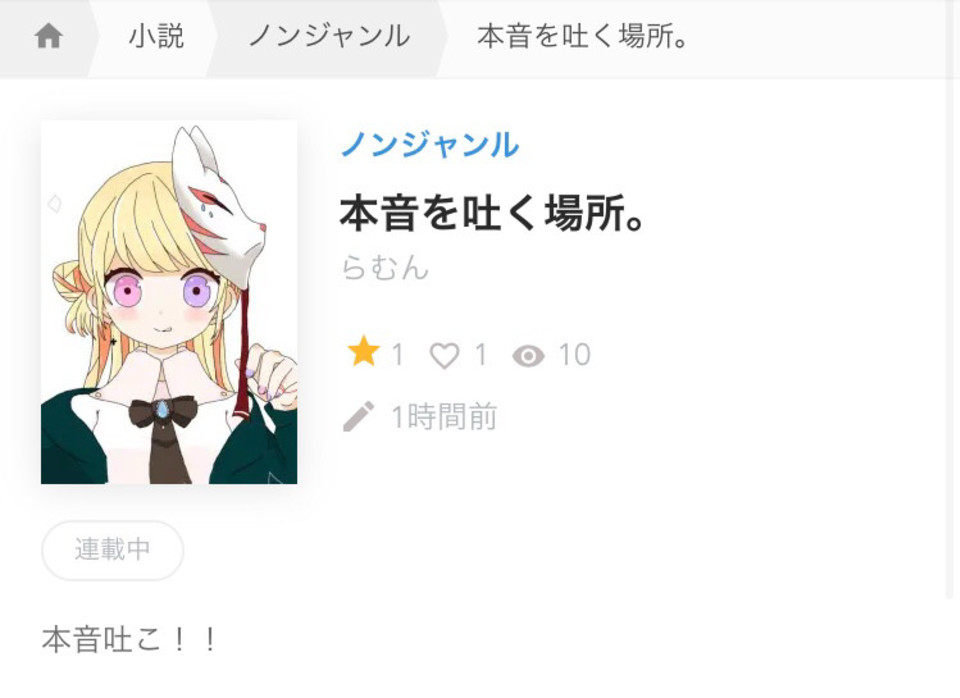
Task: Open the ノンジャンル breadcrumb in top bar
Action: point(329,36)
